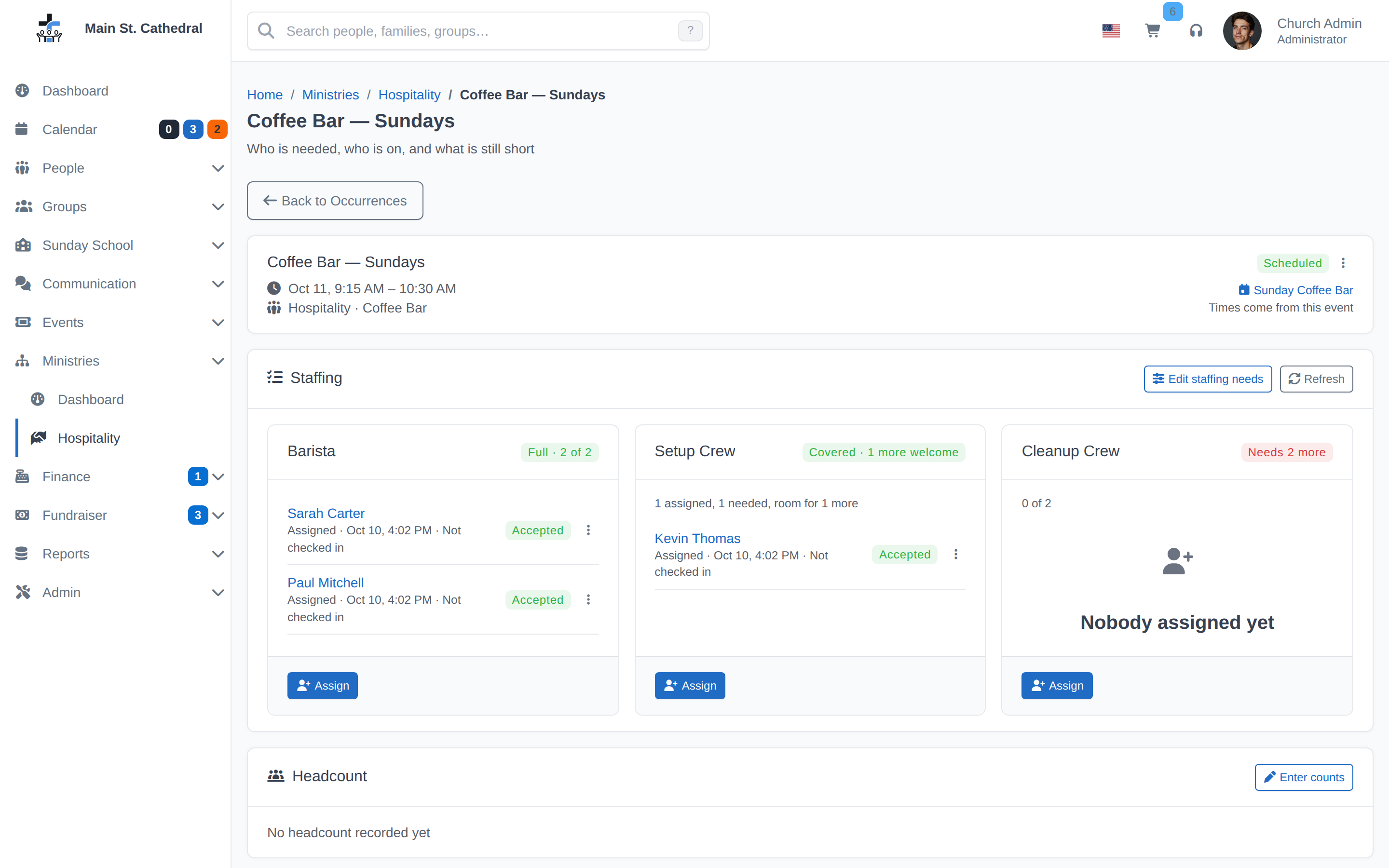Open the shopping cart icon
This screenshot has width=1389, height=868.
coord(1152,30)
